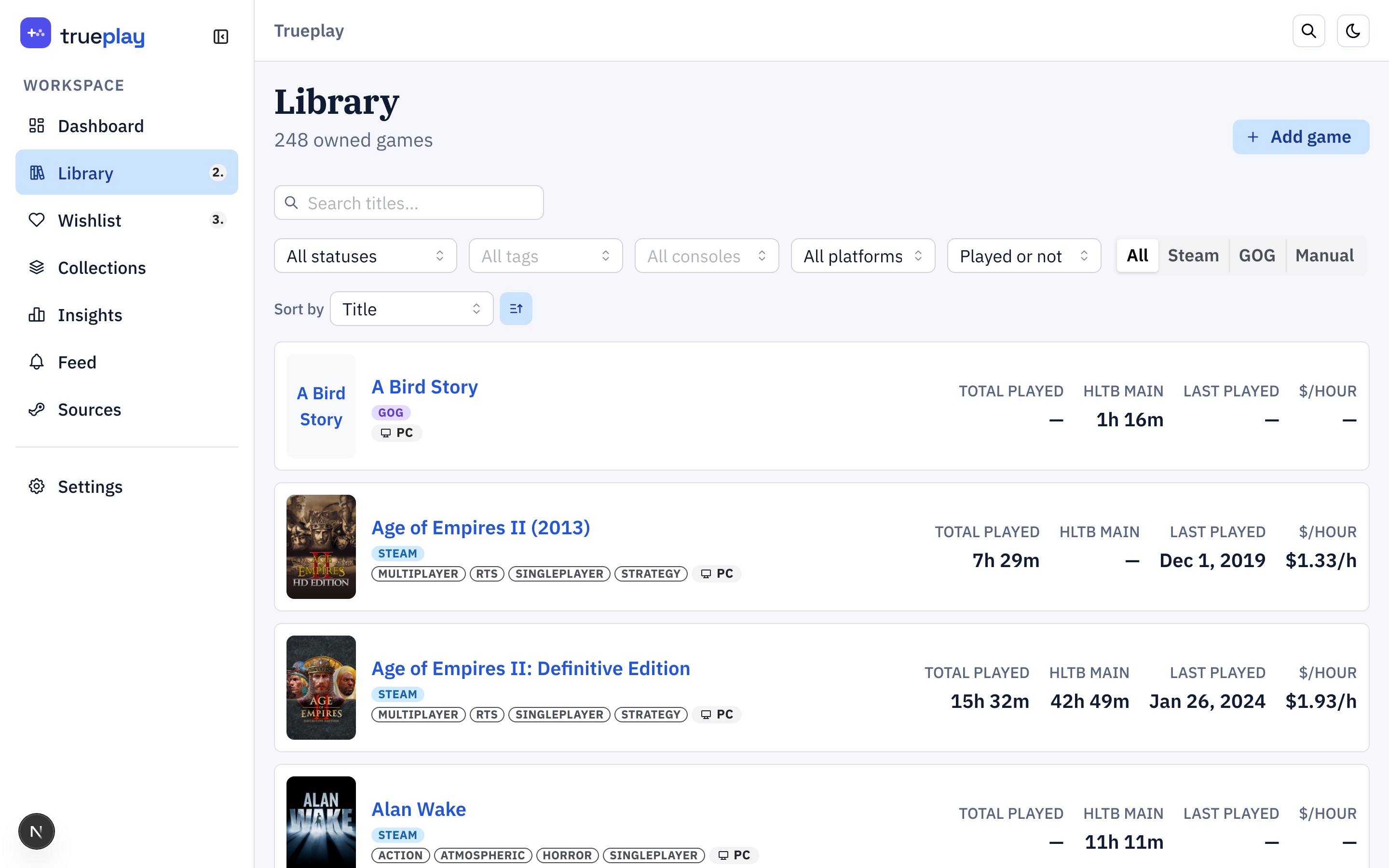Open the Played or not dropdown
The width and height of the screenshot is (1389, 868).
[1024, 256]
